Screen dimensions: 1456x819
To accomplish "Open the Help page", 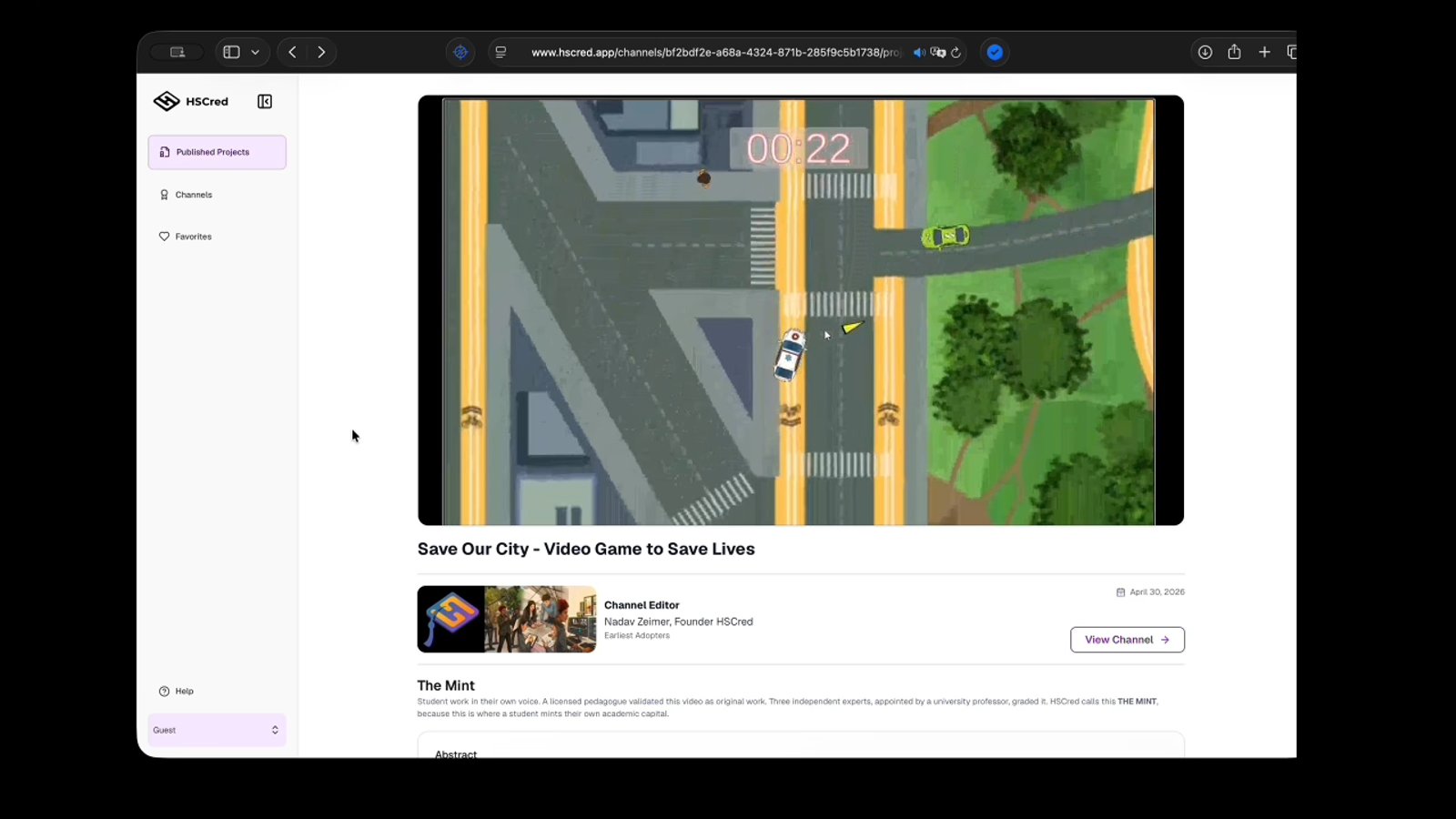I will [x=177, y=691].
